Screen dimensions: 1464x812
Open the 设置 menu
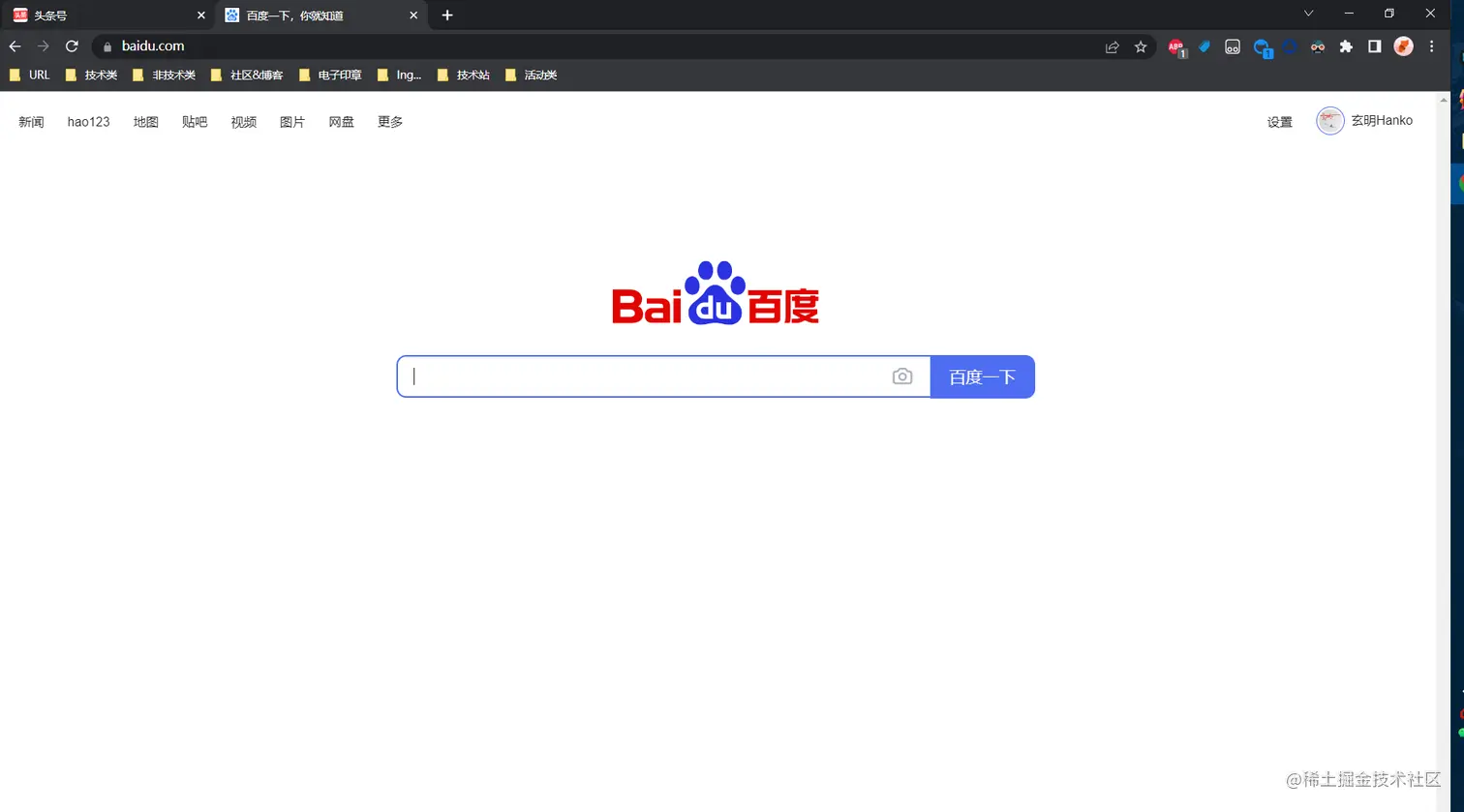coord(1280,122)
